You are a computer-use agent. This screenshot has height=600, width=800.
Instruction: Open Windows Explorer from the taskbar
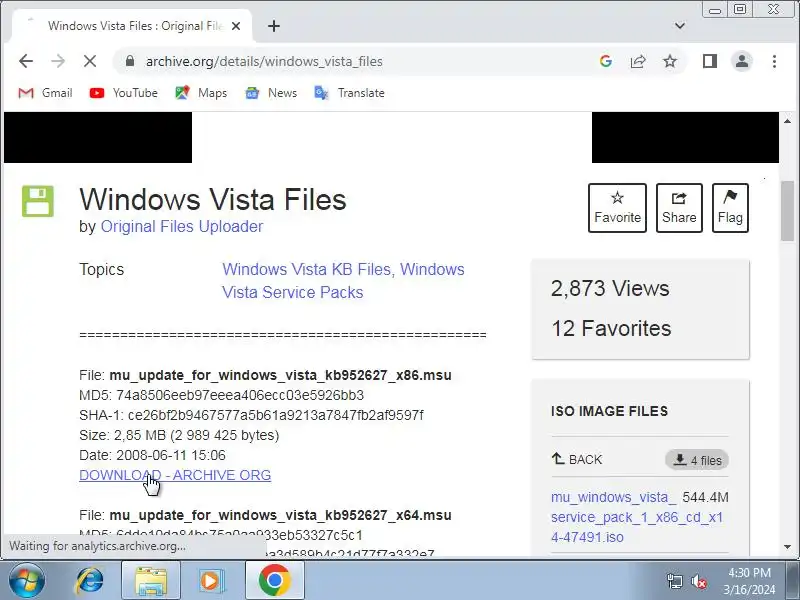click(x=151, y=580)
